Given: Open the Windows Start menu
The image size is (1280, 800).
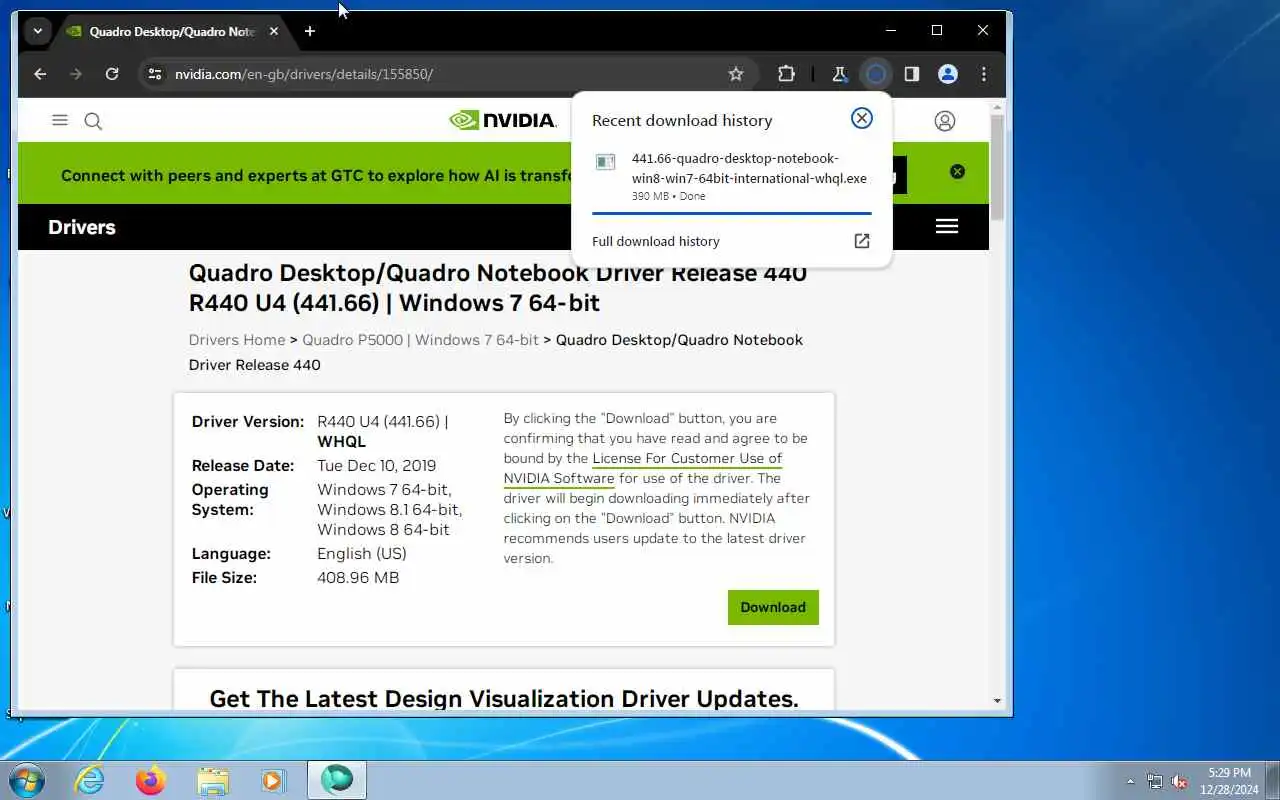Looking at the screenshot, I should tap(27, 780).
